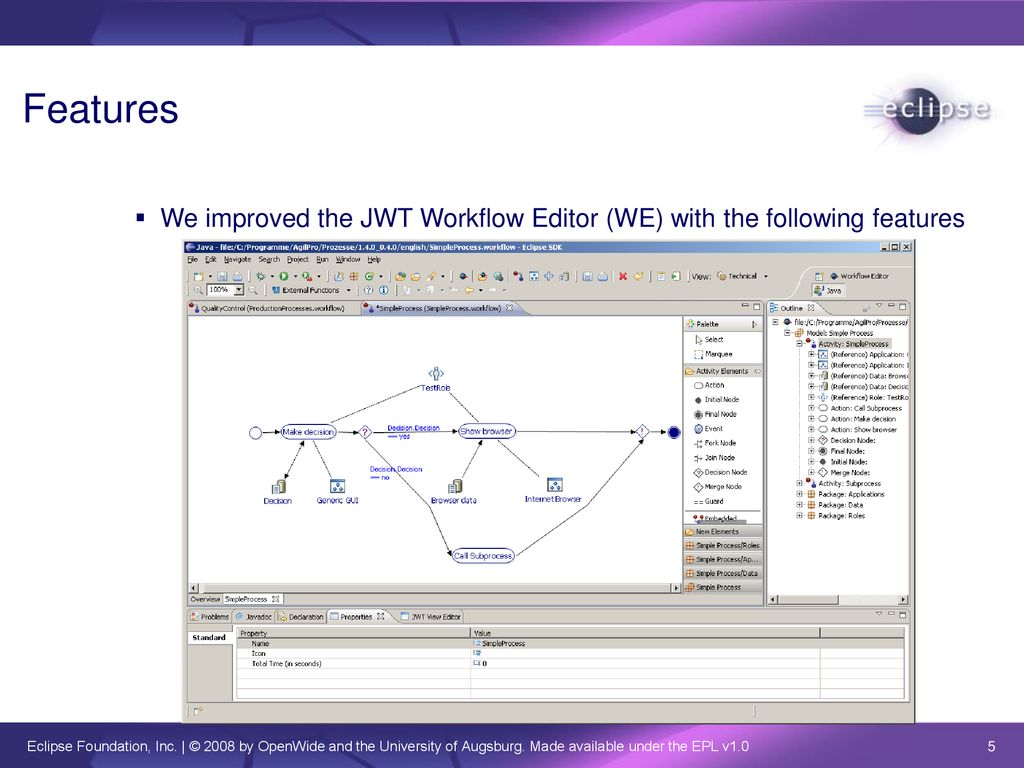Choose the Guard palette tool
This screenshot has width=1024, height=768.
click(x=709, y=502)
